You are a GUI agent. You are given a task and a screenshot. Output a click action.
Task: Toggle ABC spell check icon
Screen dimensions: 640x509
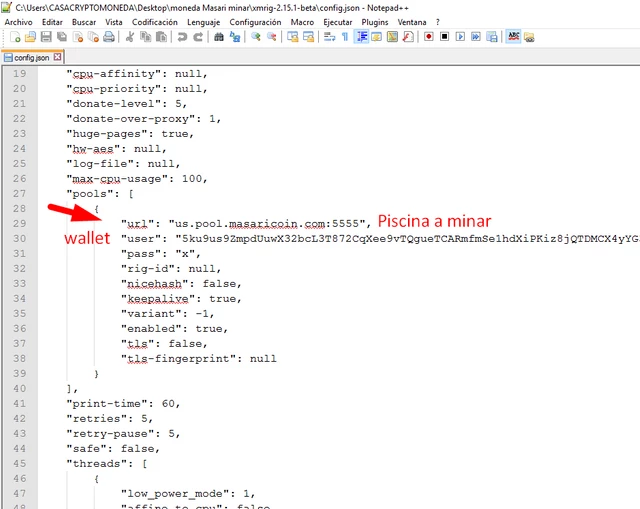513,37
